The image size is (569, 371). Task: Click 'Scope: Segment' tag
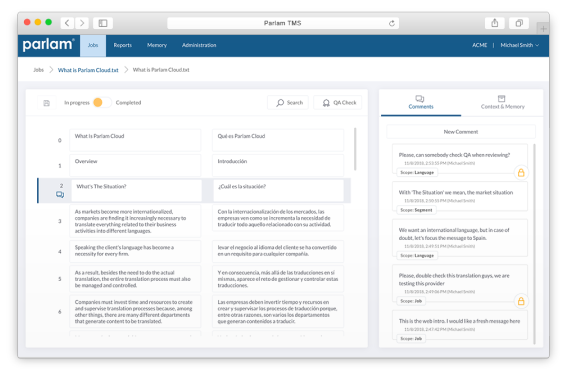pos(416,210)
